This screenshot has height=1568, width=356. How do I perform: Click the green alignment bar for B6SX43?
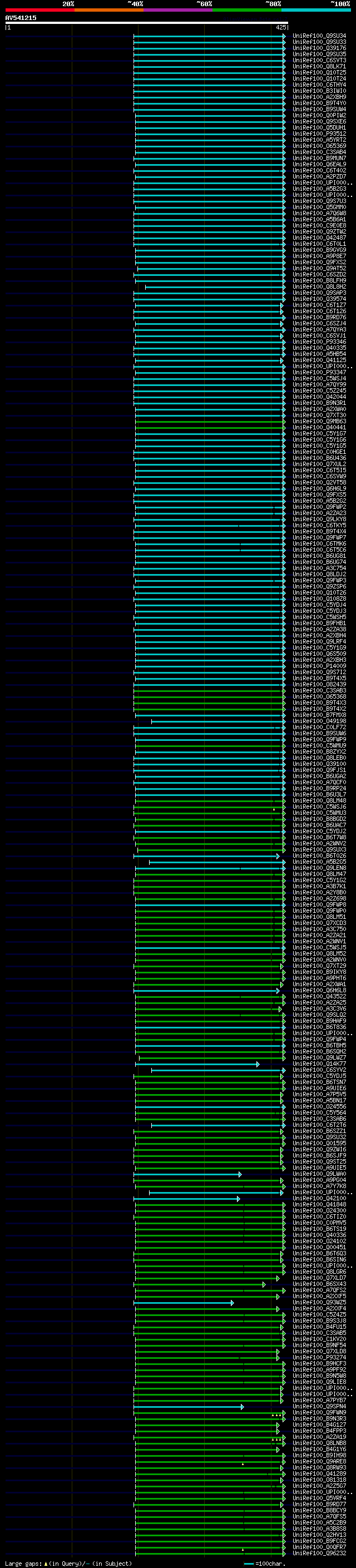200,1284
